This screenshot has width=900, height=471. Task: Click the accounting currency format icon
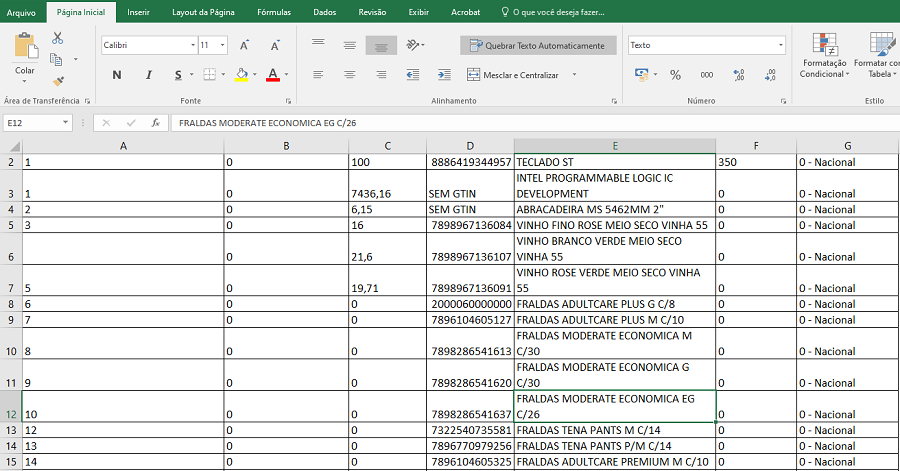pos(641,75)
